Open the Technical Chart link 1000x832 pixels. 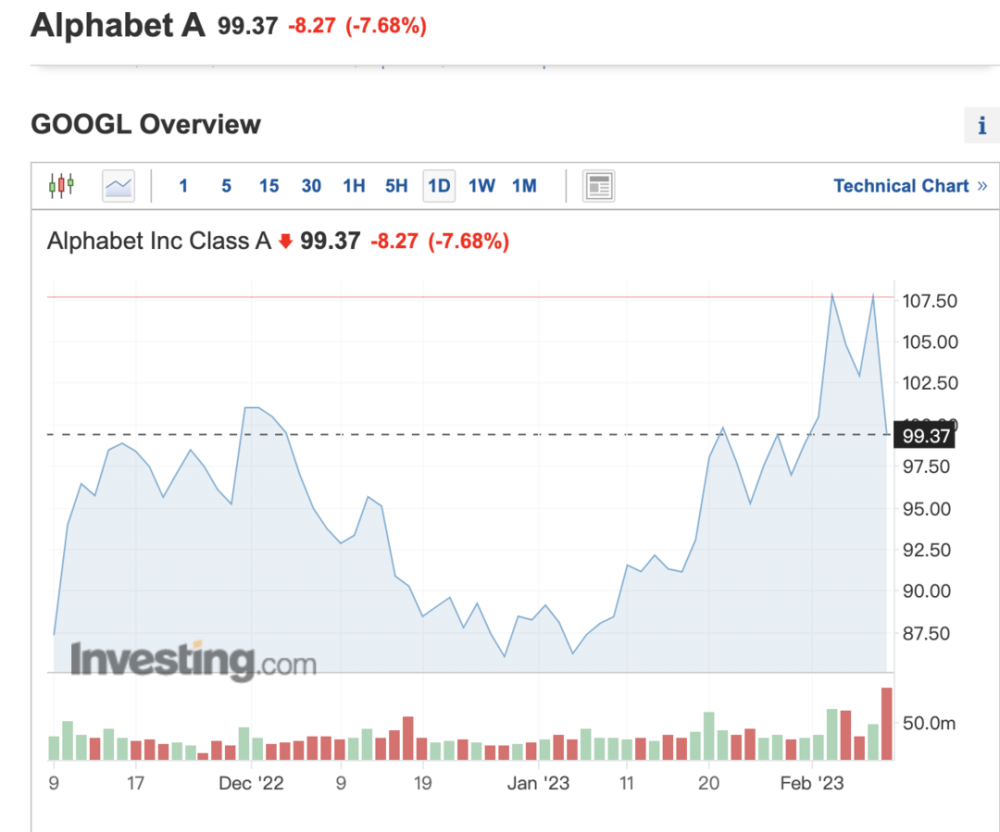(901, 186)
